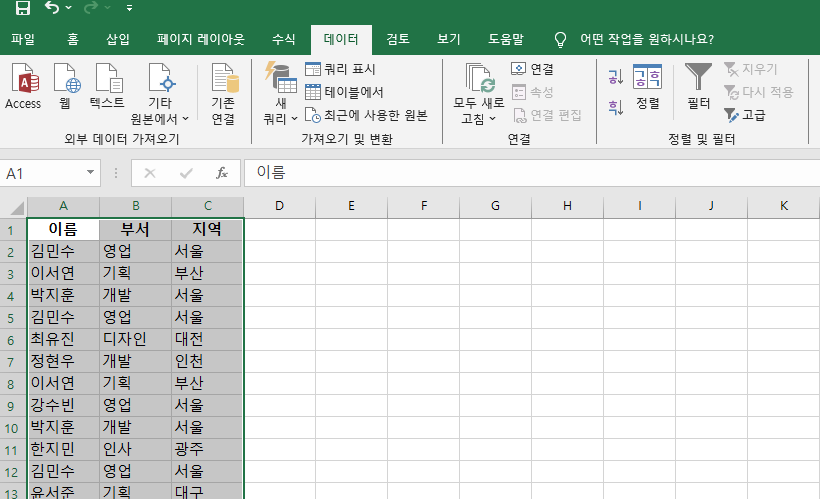This screenshot has height=499, width=820.
Task: Click the 속성 button
Action: click(532, 92)
